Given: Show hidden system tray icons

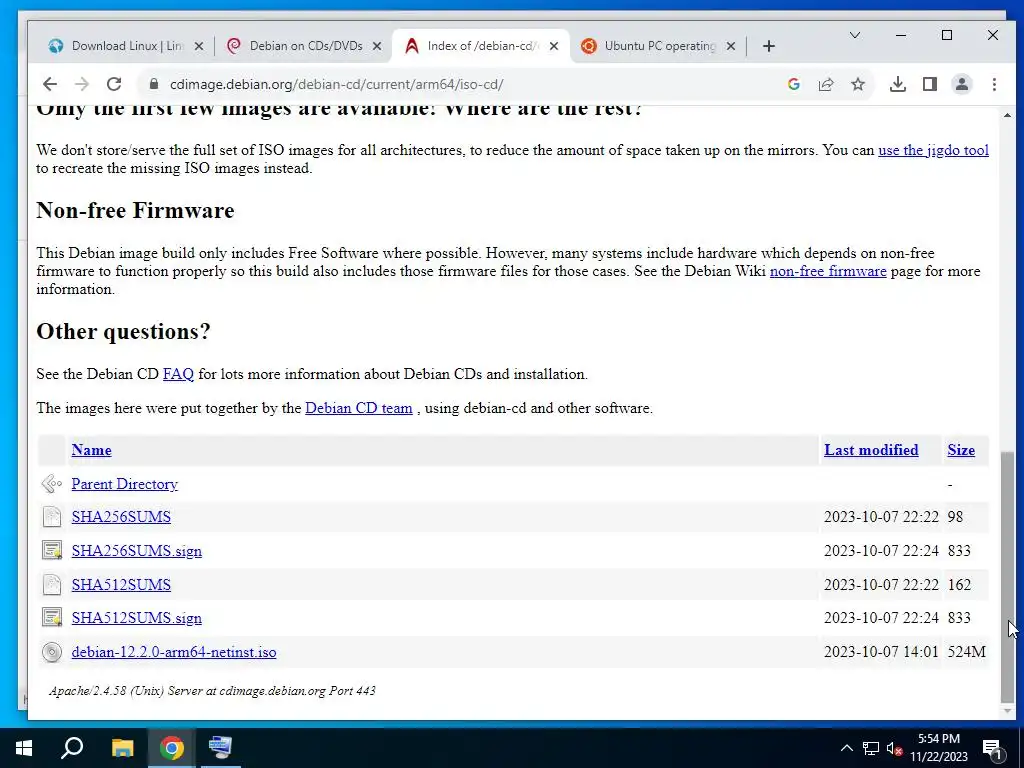Looking at the screenshot, I should click(846, 748).
